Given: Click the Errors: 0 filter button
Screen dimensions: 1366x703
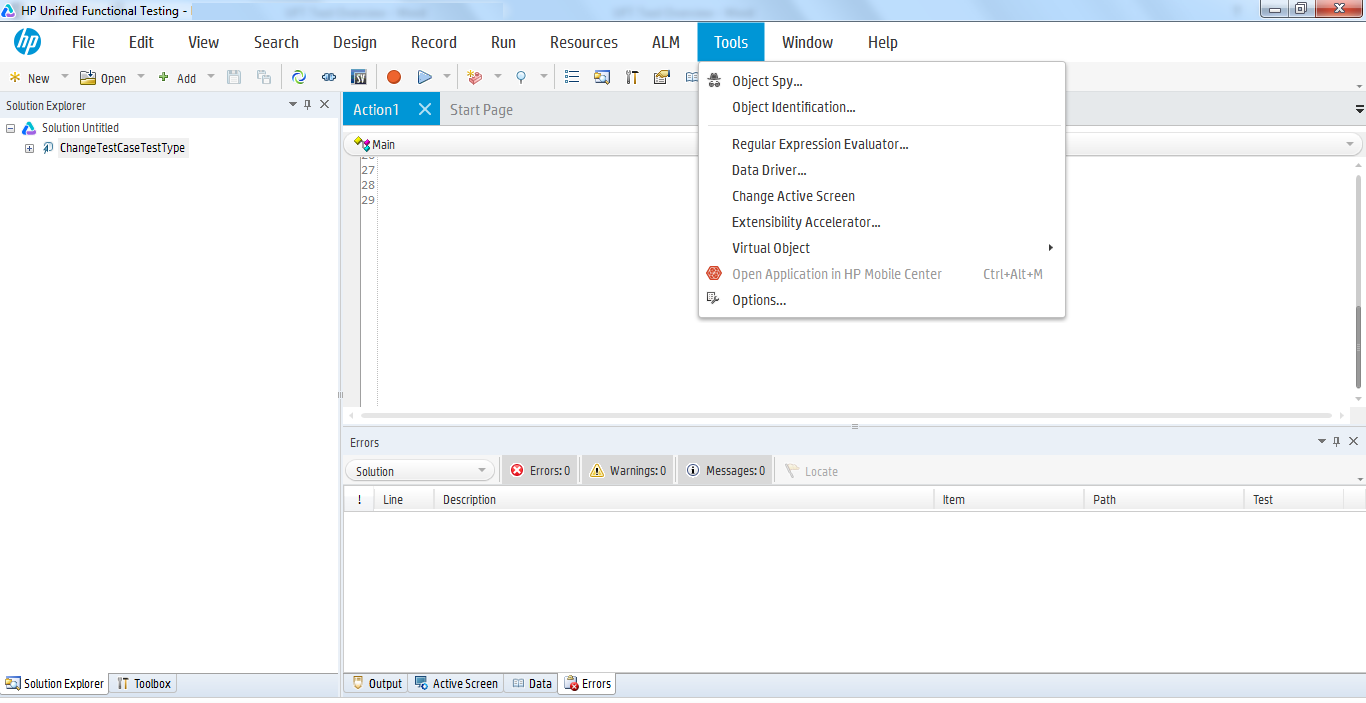Looking at the screenshot, I should pyautogui.click(x=539, y=469).
